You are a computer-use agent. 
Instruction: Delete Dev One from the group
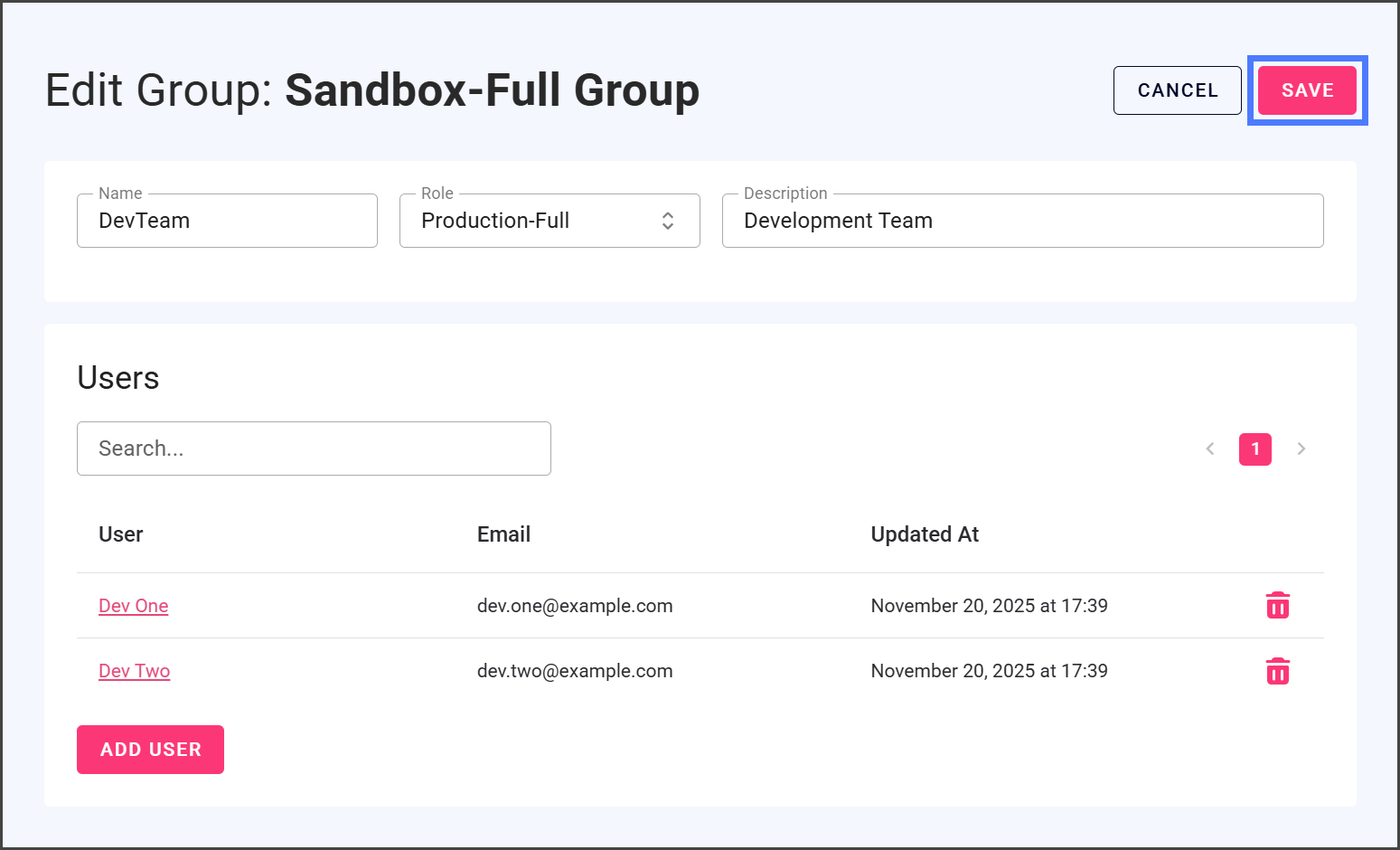click(1277, 605)
